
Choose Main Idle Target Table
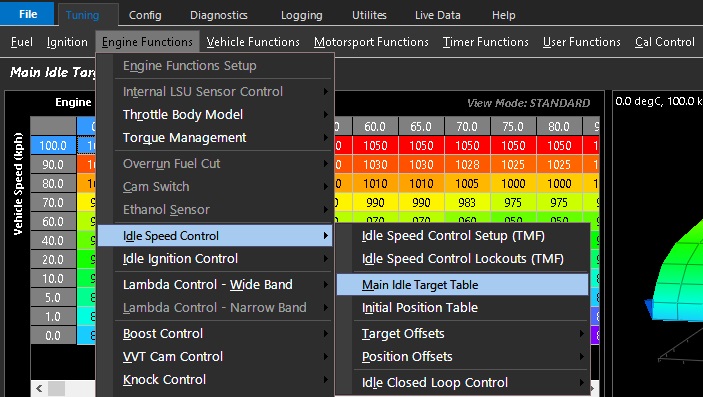[x=462, y=284]
